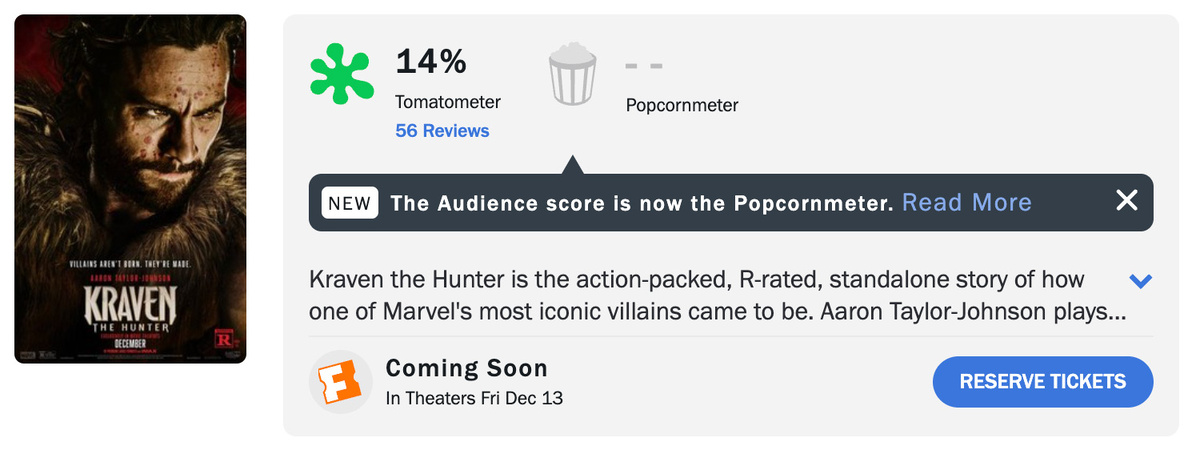The height and width of the screenshot is (450, 1200).
Task: Select the Tomatometer label
Action: click(x=448, y=102)
